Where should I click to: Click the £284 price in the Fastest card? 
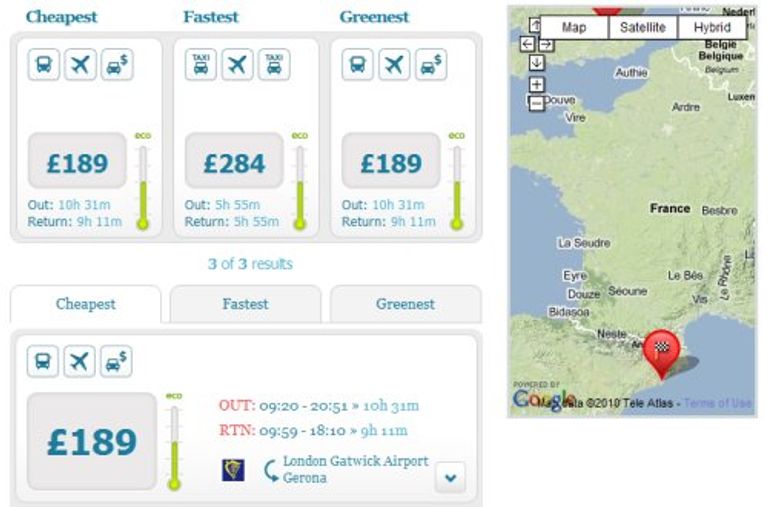coord(234,161)
